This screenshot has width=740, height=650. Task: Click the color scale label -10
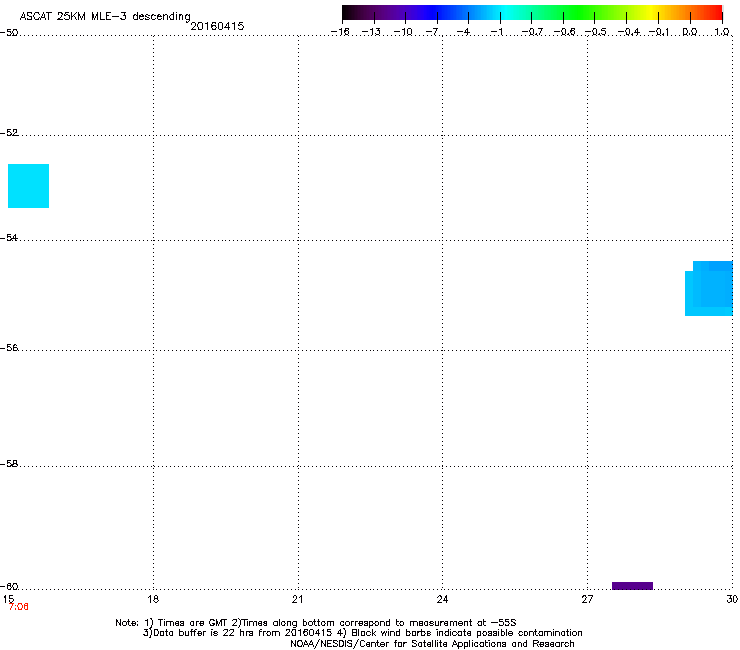(x=403, y=32)
